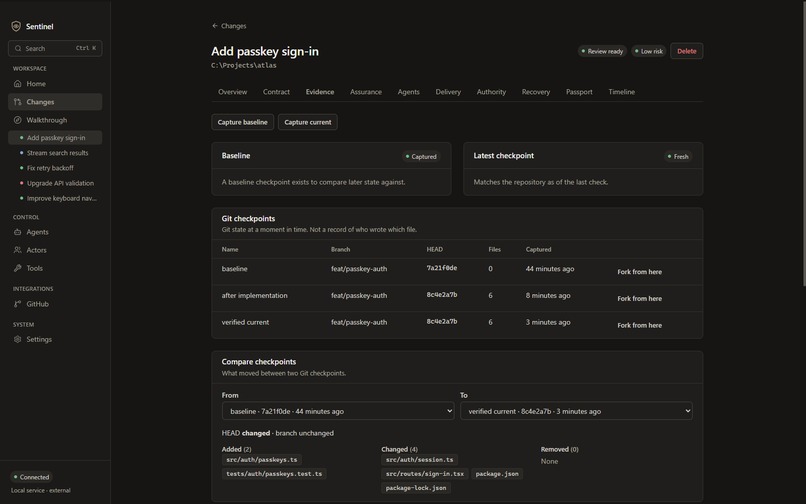Click the Changes branch icon
Screen dimensions: 806x504
coord(17,102)
